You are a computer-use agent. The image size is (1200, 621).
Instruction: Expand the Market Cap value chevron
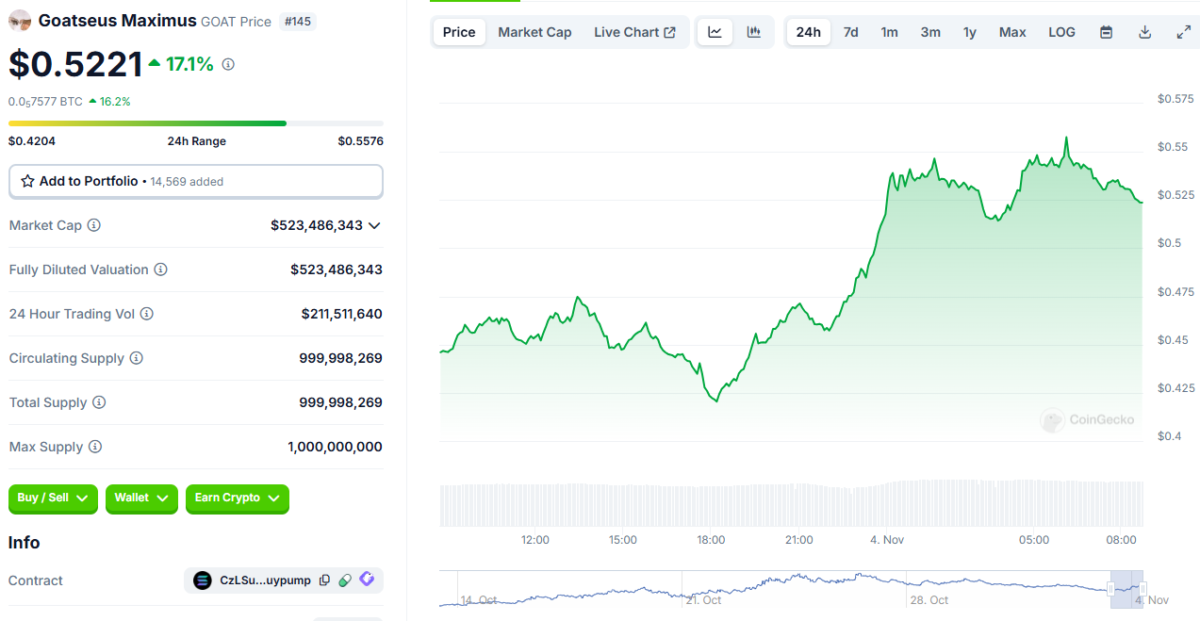click(x=374, y=226)
